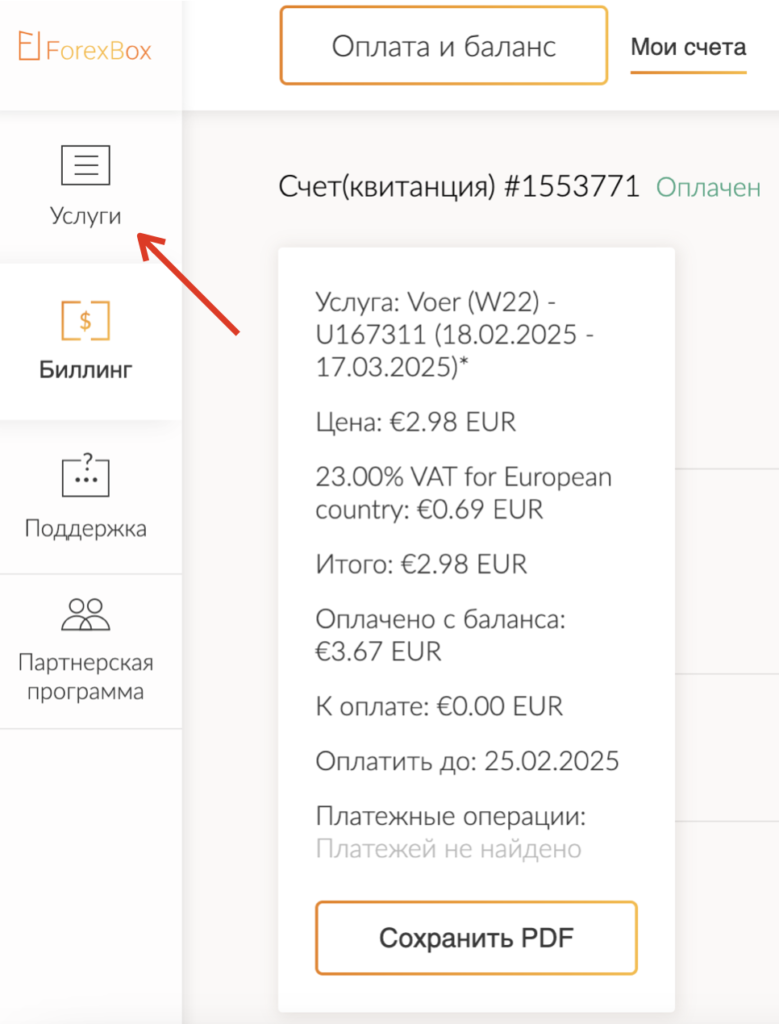Click the Поддержка sidebar label

(x=85, y=528)
